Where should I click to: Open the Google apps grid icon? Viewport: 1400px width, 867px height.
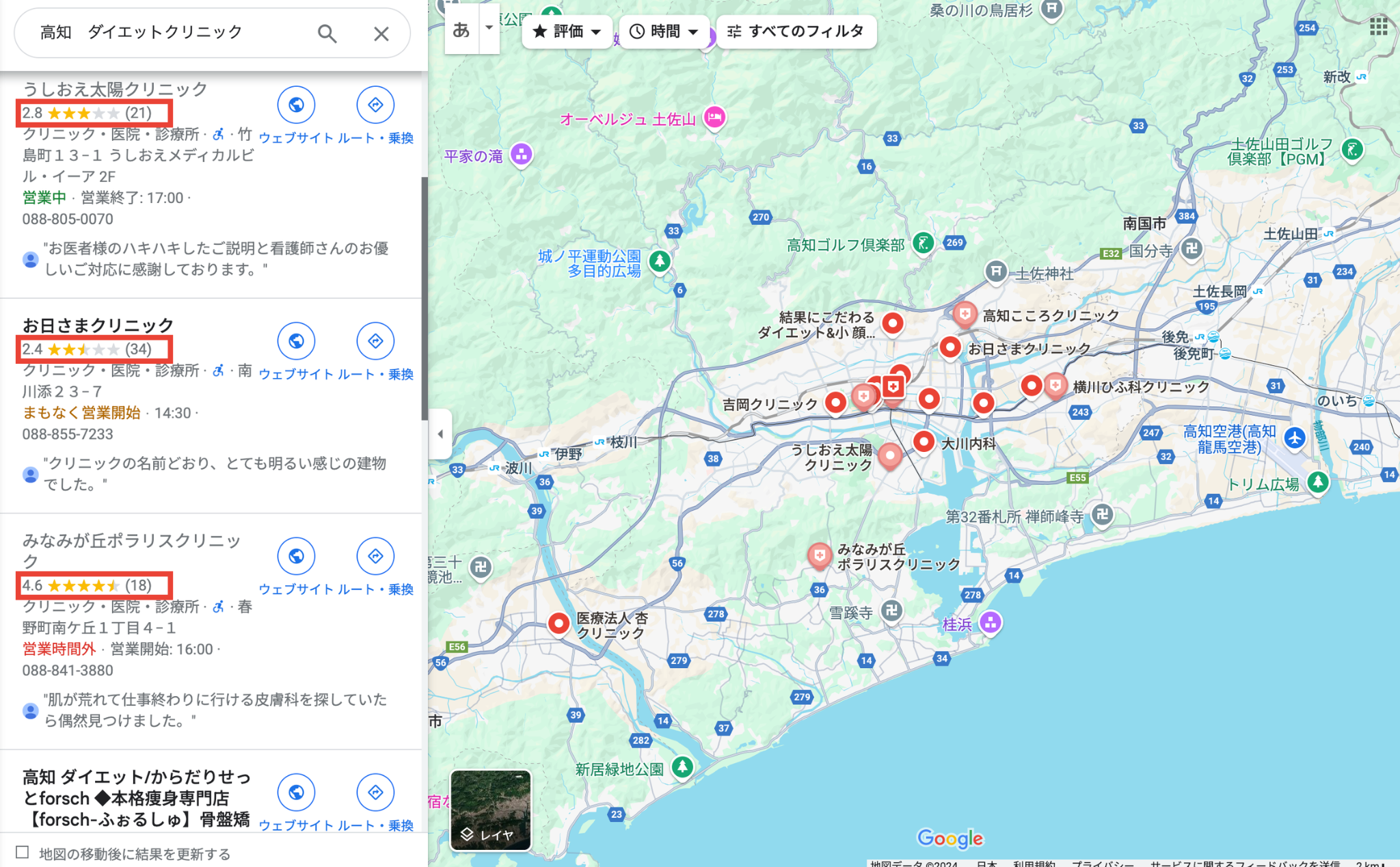[x=1378, y=27]
